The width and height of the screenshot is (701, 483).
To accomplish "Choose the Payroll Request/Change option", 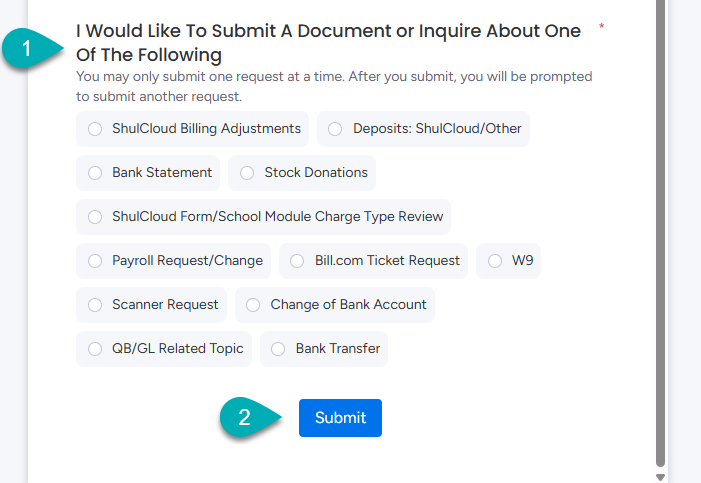I will click(x=95, y=261).
